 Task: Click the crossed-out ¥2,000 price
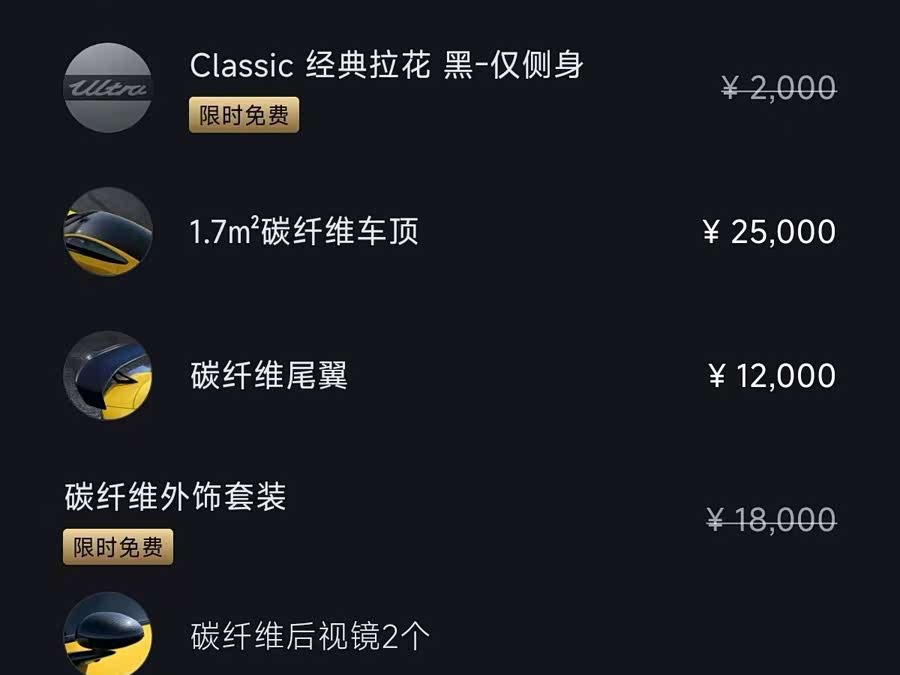click(778, 89)
